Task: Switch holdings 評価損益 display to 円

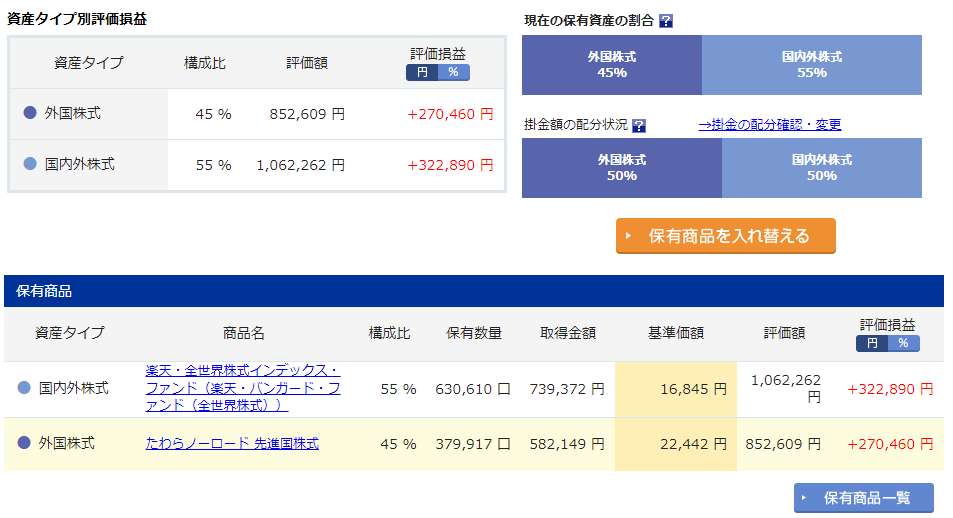Action: [872, 343]
